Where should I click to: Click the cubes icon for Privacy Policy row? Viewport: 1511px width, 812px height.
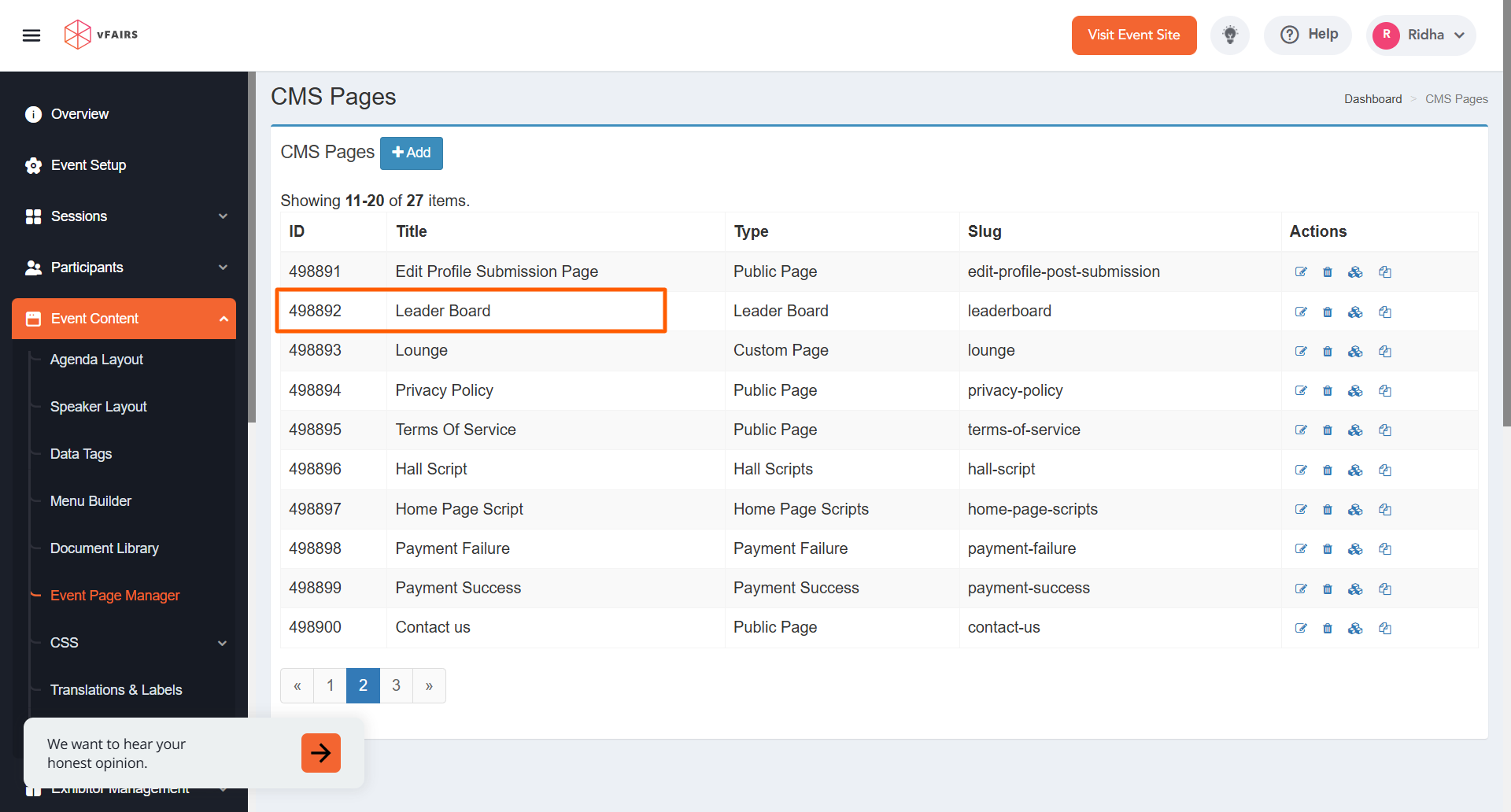(1355, 391)
